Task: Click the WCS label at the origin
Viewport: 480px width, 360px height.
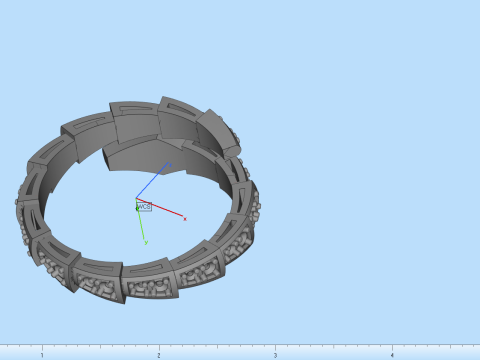Action: tap(144, 207)
